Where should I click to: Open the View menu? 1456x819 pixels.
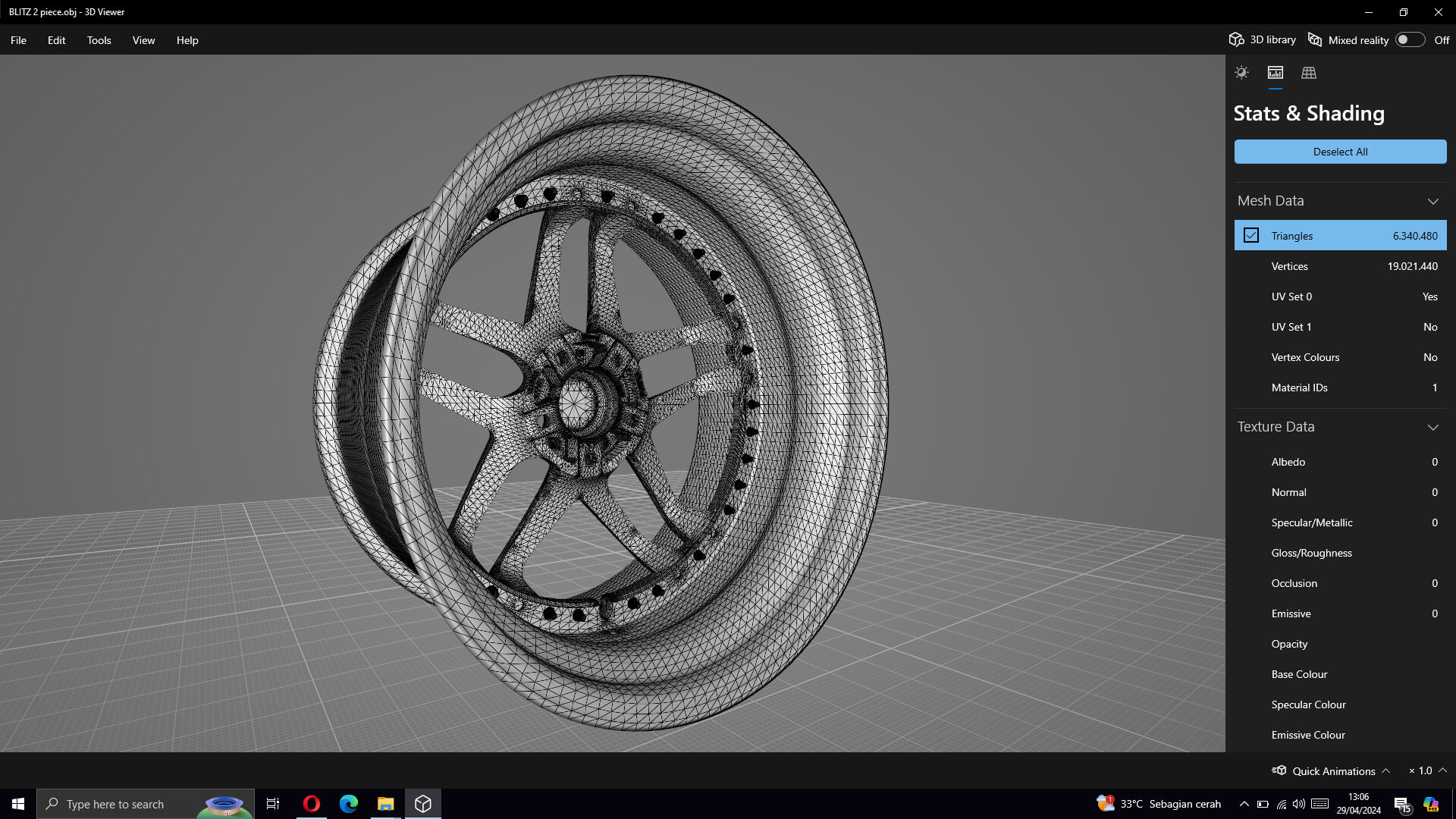pyautogui.click(x=143, y=40)
